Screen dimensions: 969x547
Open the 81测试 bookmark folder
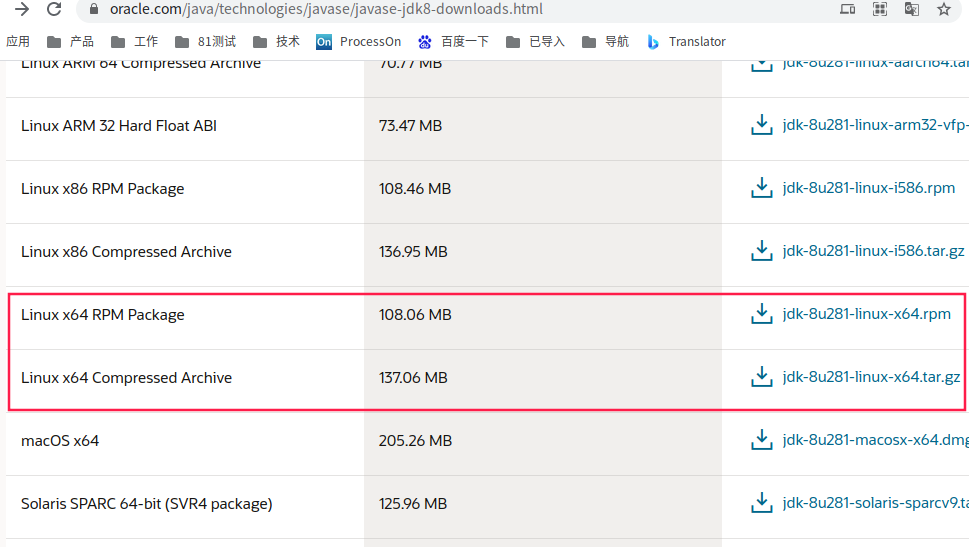pos(206,41)
